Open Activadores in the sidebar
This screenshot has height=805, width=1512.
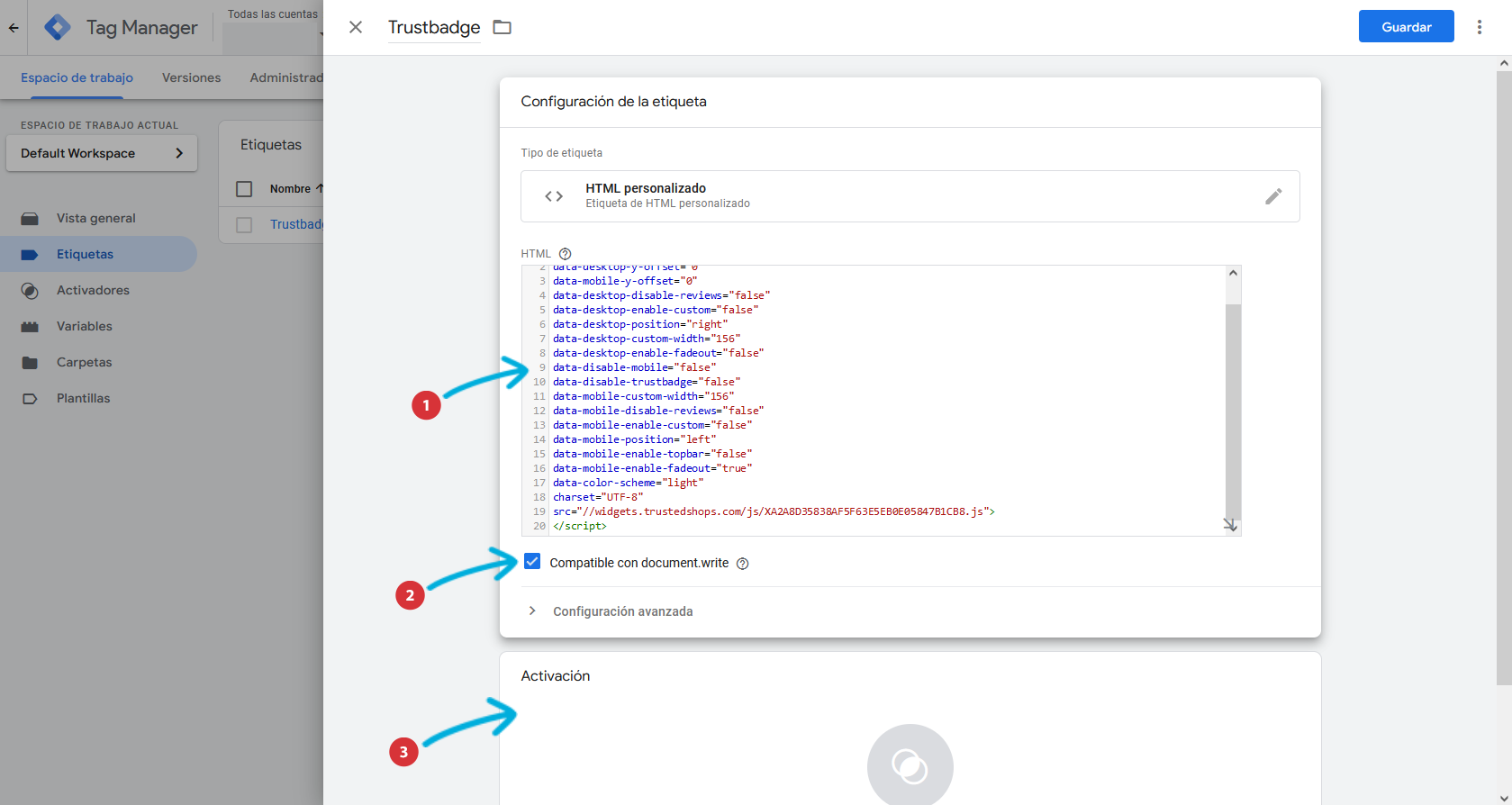coord(94,290)
